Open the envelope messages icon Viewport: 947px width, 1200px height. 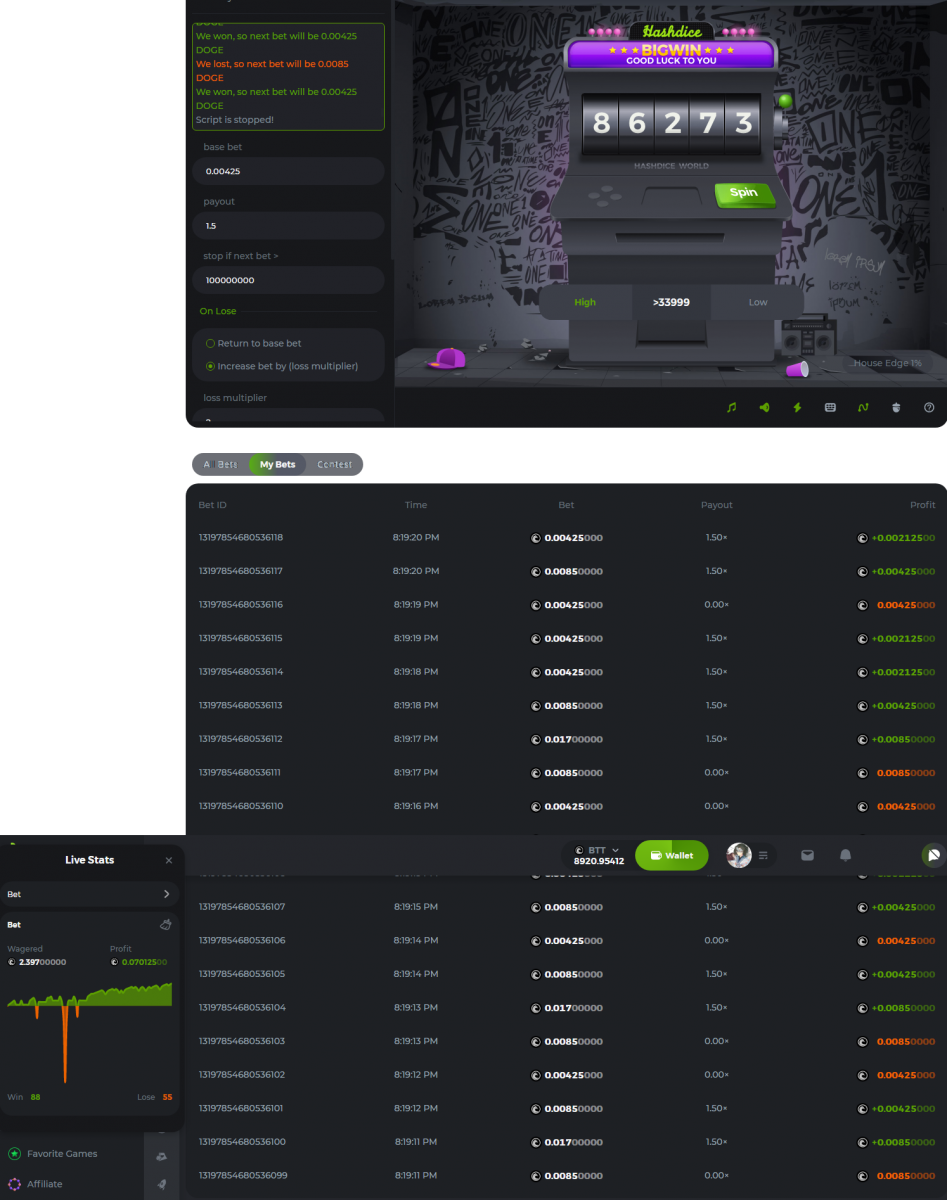pos(807,855)
